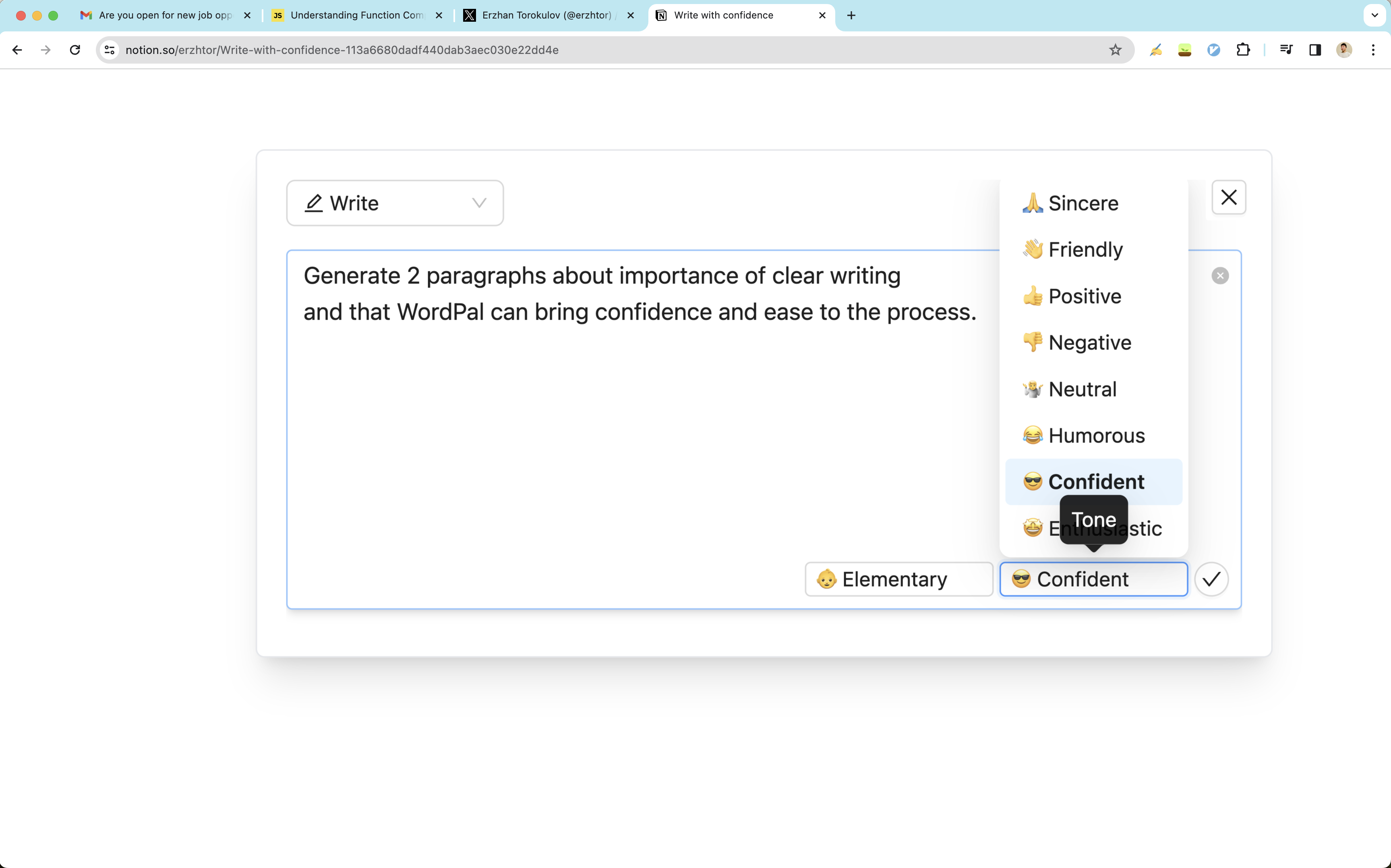Viewport: 1391px width, 868px height.
Task: Click the baby emoji in Elementary field
Action: point(827,579)
